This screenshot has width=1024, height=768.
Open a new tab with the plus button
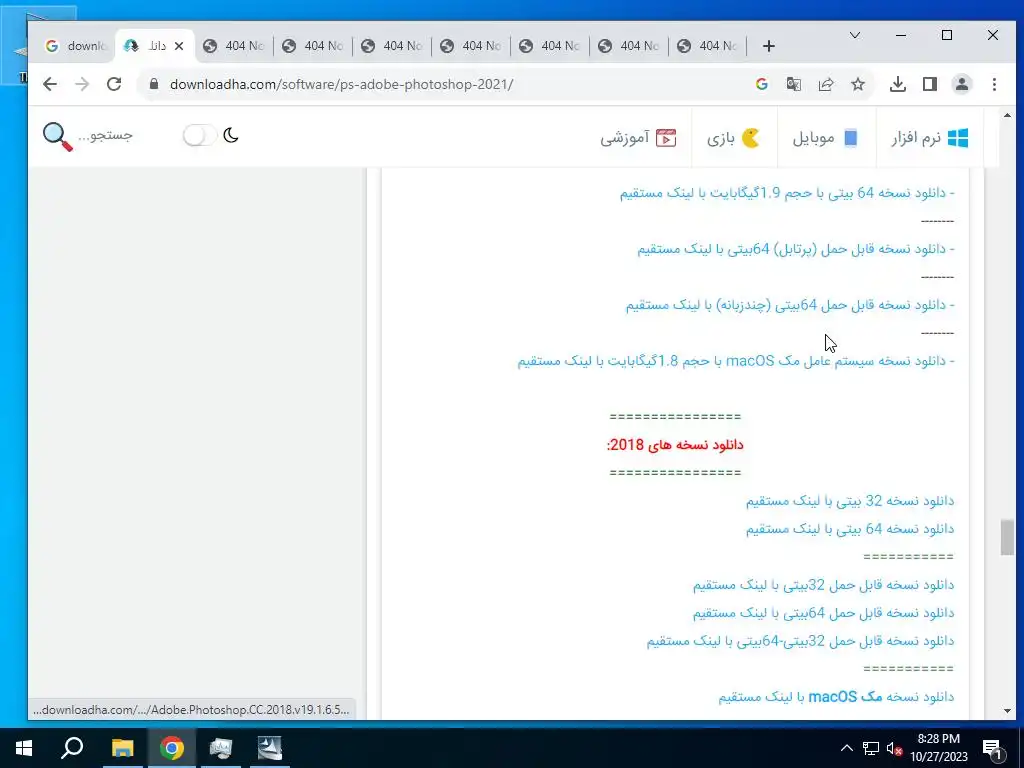(769, 46)
